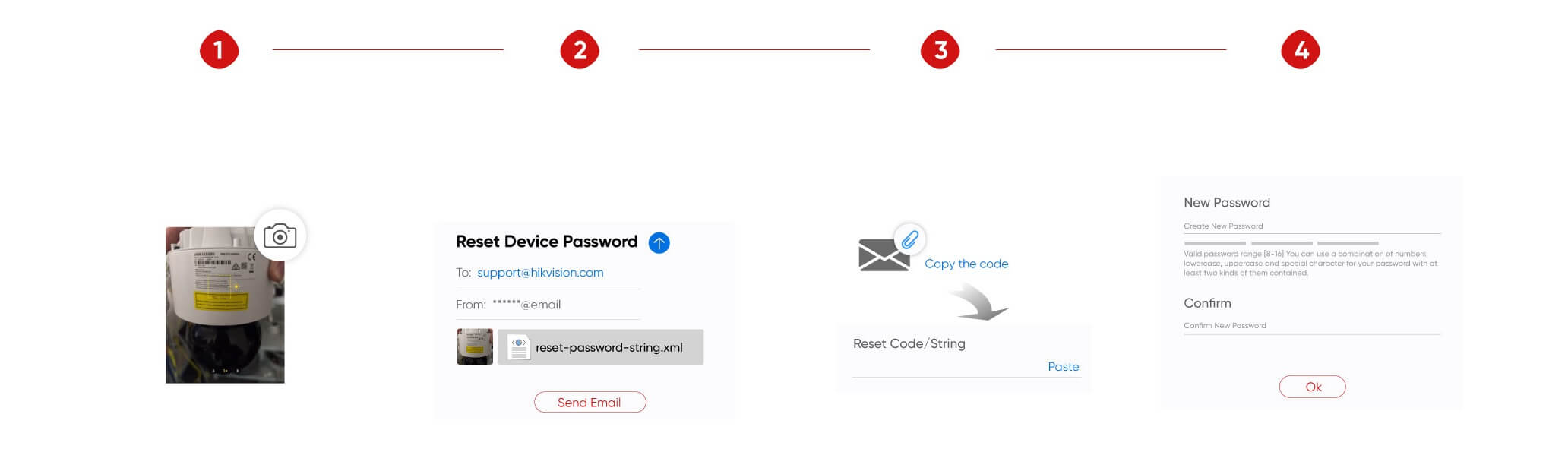Click the paperclip attachment icon
The width and height of the screenshot is (1568, 468).
(x=909, y=239)
